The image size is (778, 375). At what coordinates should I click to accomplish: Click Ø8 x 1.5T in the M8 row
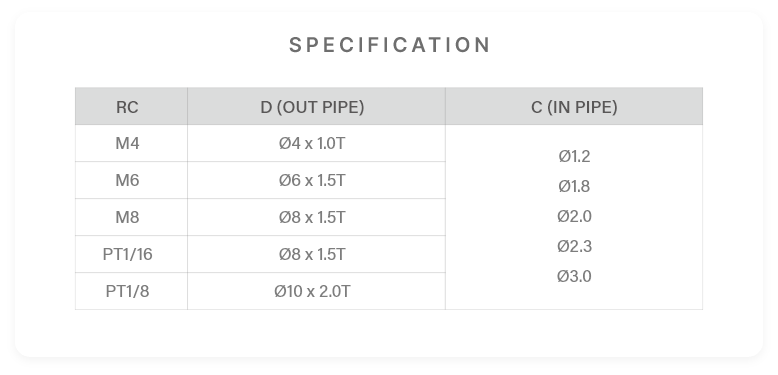click(317, 217)
